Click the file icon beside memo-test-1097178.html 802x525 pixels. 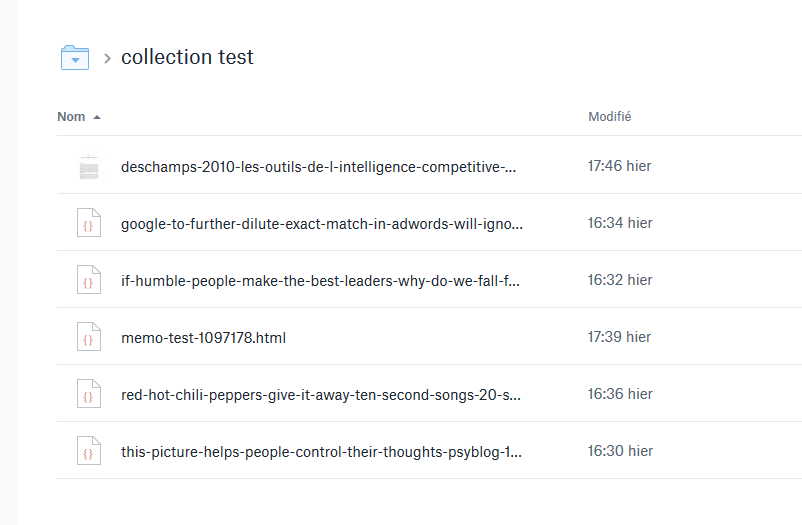point(89,337)
